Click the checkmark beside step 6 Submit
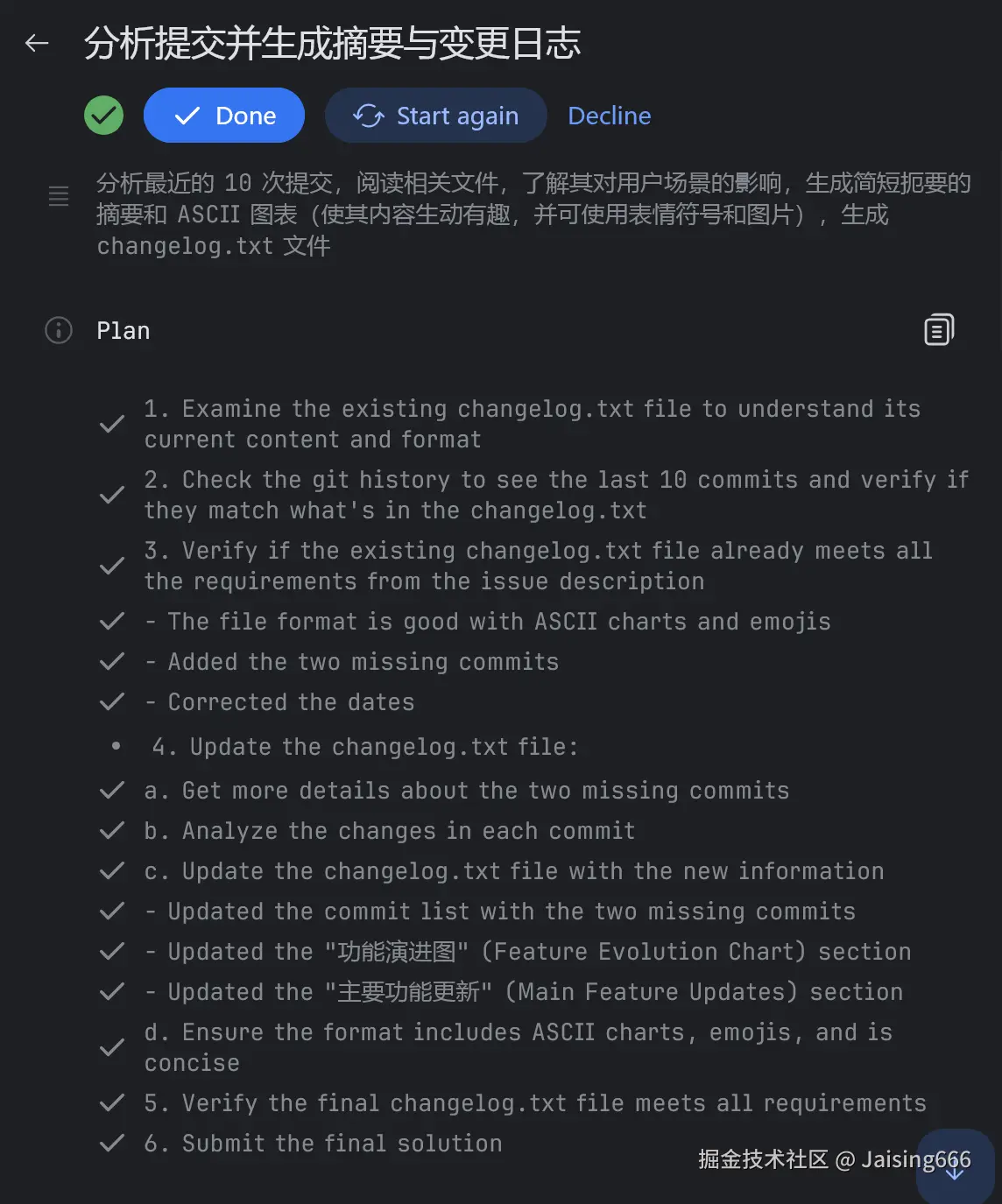The width and height of the screenshot is (1002, 1204). [112, 1143]
